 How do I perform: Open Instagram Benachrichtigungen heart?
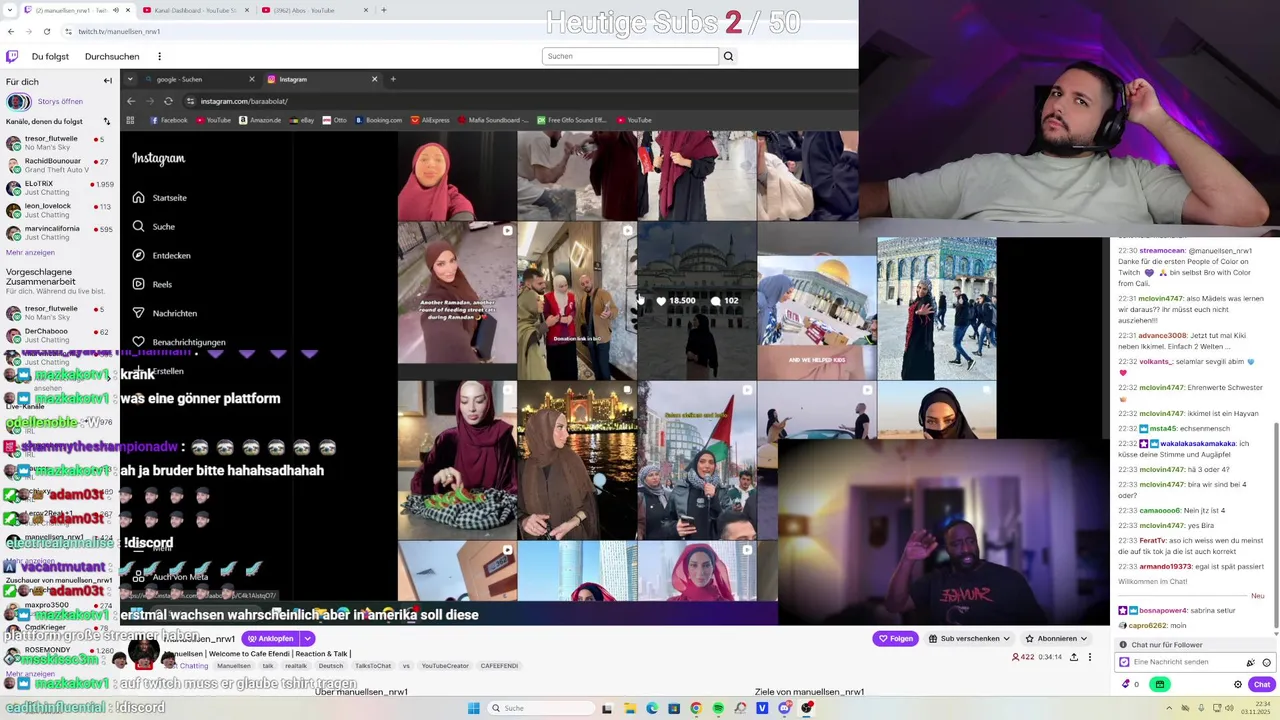[x=138, y=342]
